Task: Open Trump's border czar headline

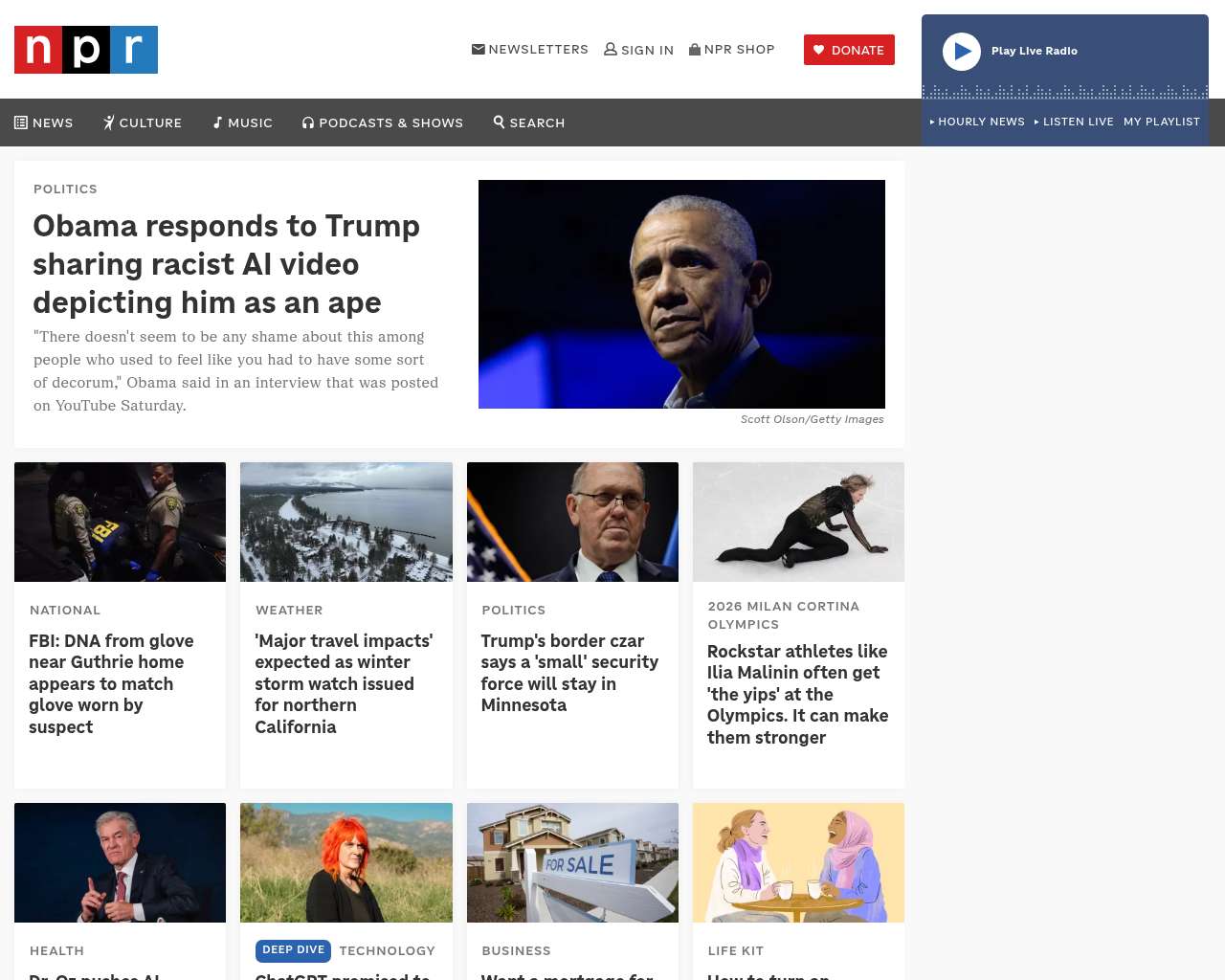Action: [569, 673]
